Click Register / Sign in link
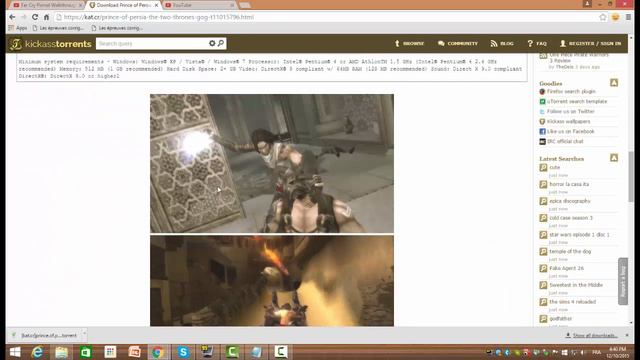Screen dimensions: 640x360 590,43
